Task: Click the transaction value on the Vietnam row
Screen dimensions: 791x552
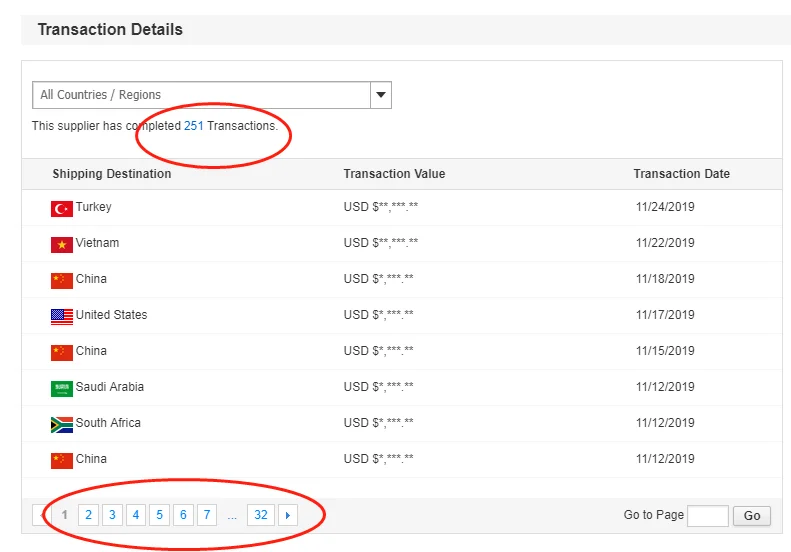Action: (381, 243)
